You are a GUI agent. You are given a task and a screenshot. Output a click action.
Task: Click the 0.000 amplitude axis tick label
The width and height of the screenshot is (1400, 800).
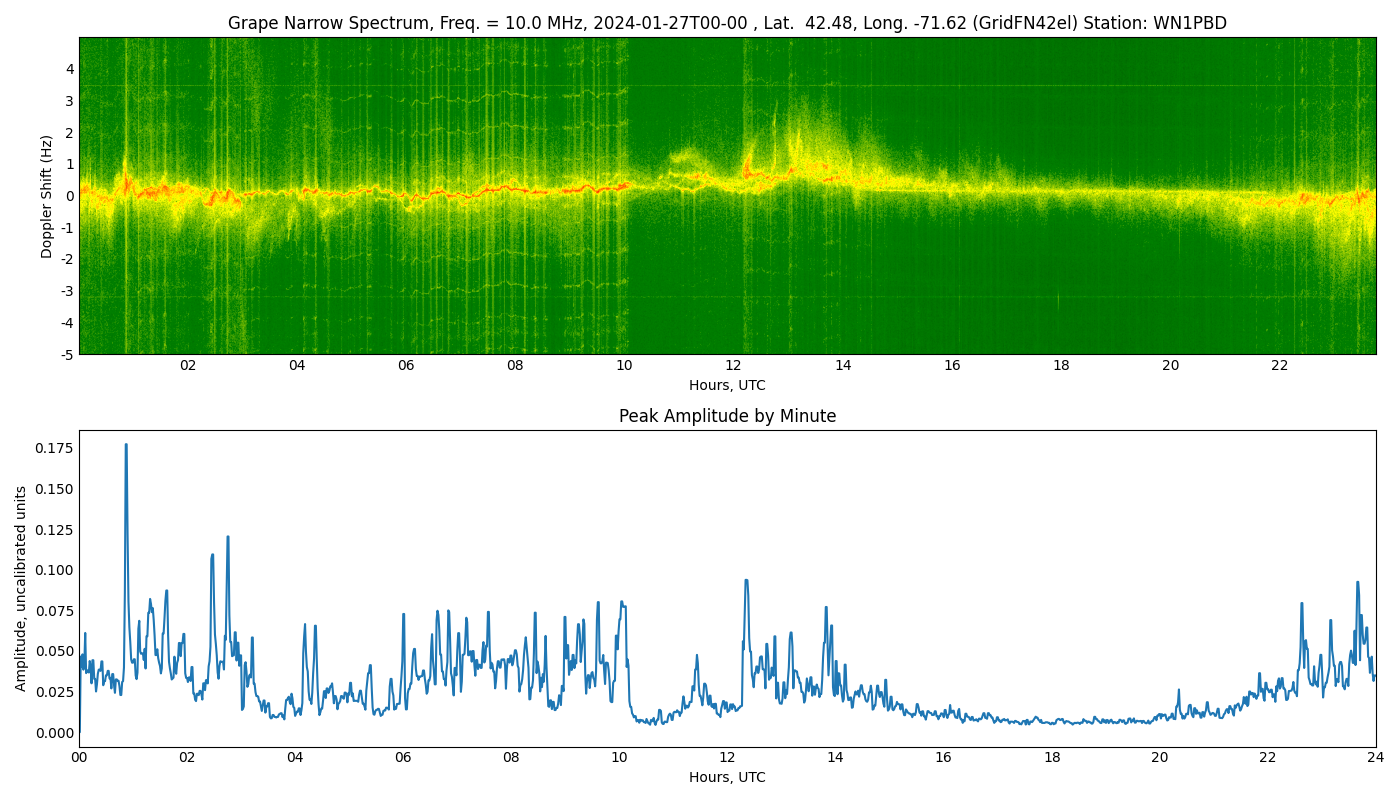[x=53, y=733]
